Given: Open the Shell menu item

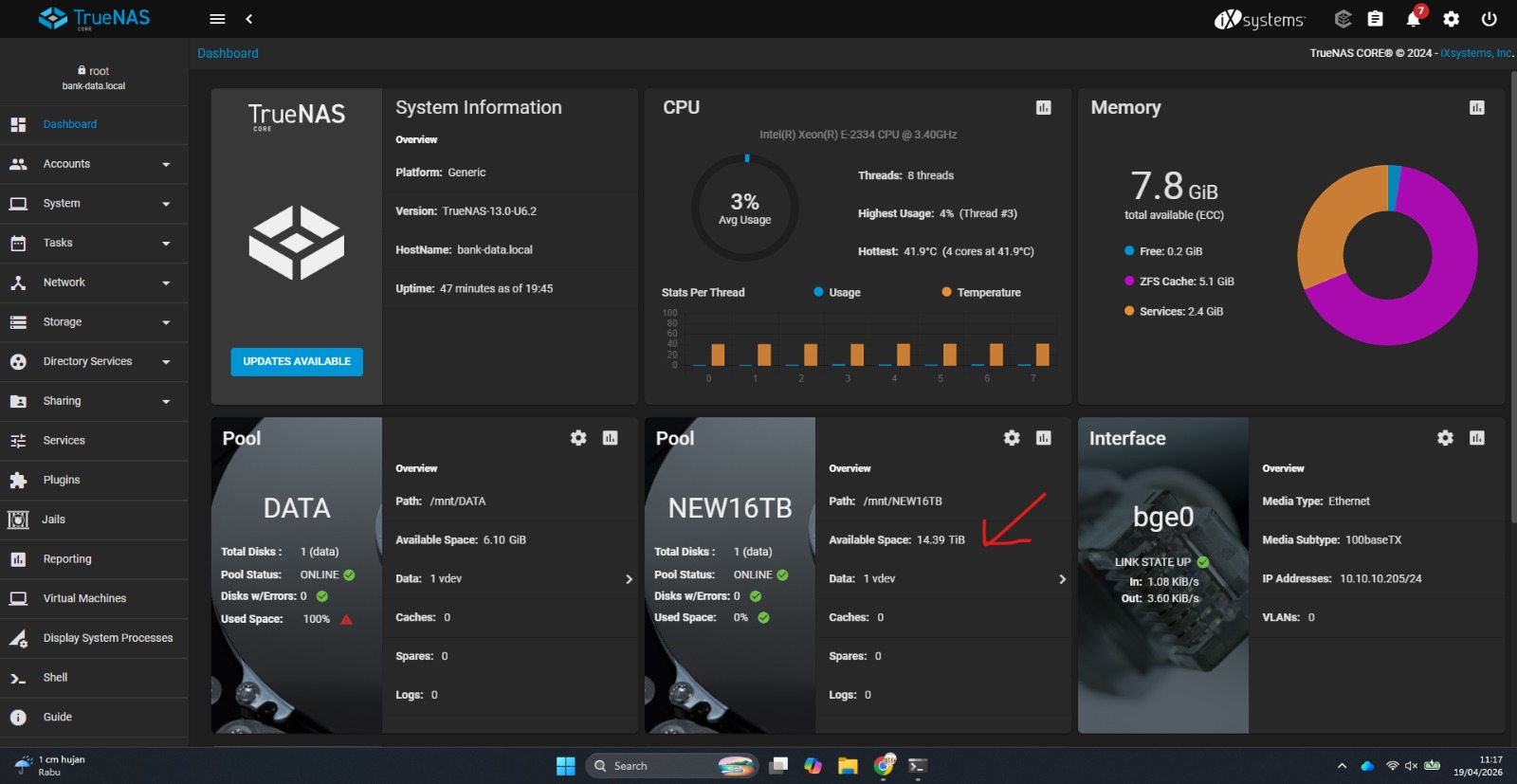Looking at the screenshot, I should tap(55, 678).
